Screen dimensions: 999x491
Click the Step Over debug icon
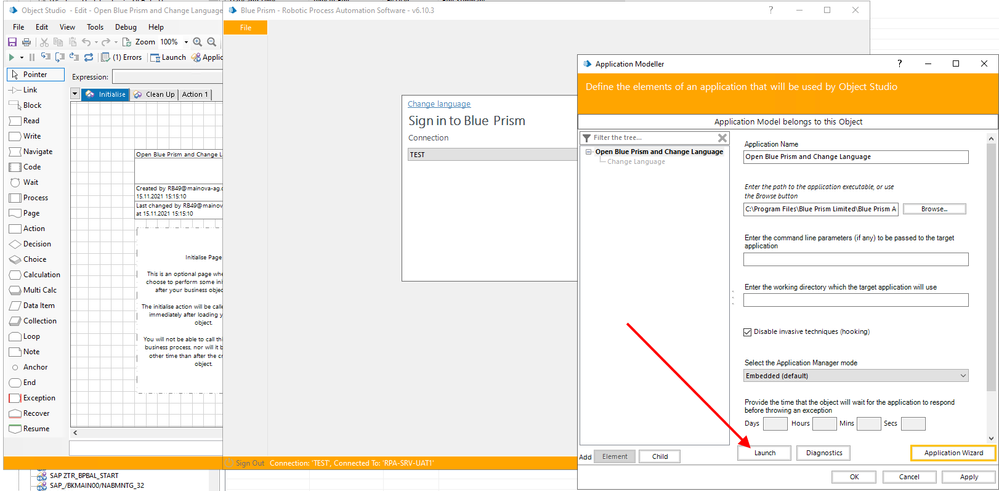click(x=61, y=57)
